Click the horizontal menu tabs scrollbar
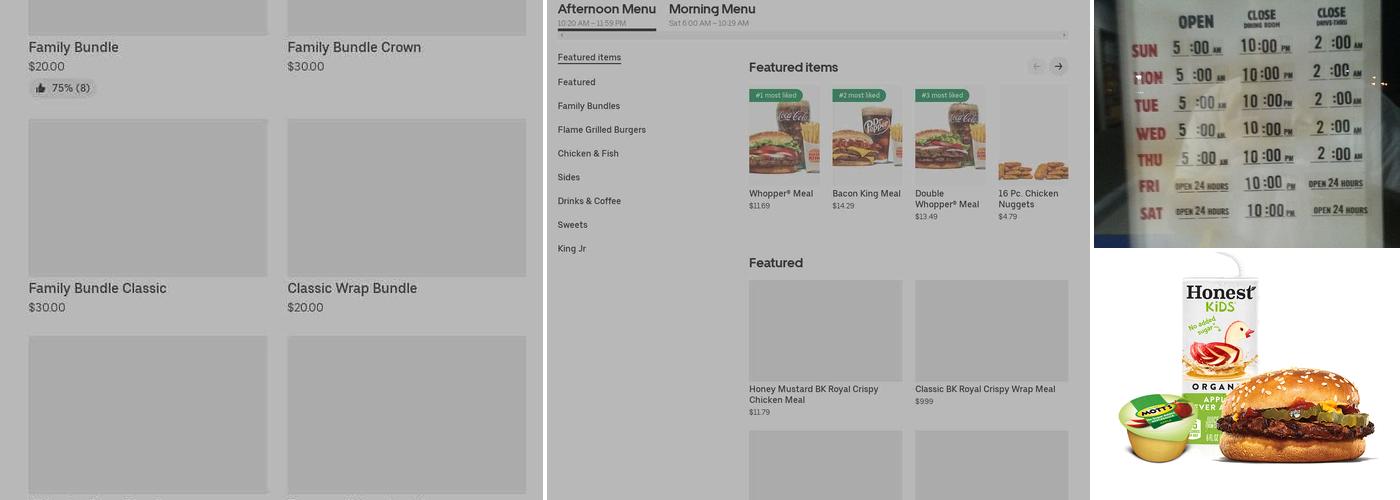This screenshot has width=1400, height=500. click(812, 35)
